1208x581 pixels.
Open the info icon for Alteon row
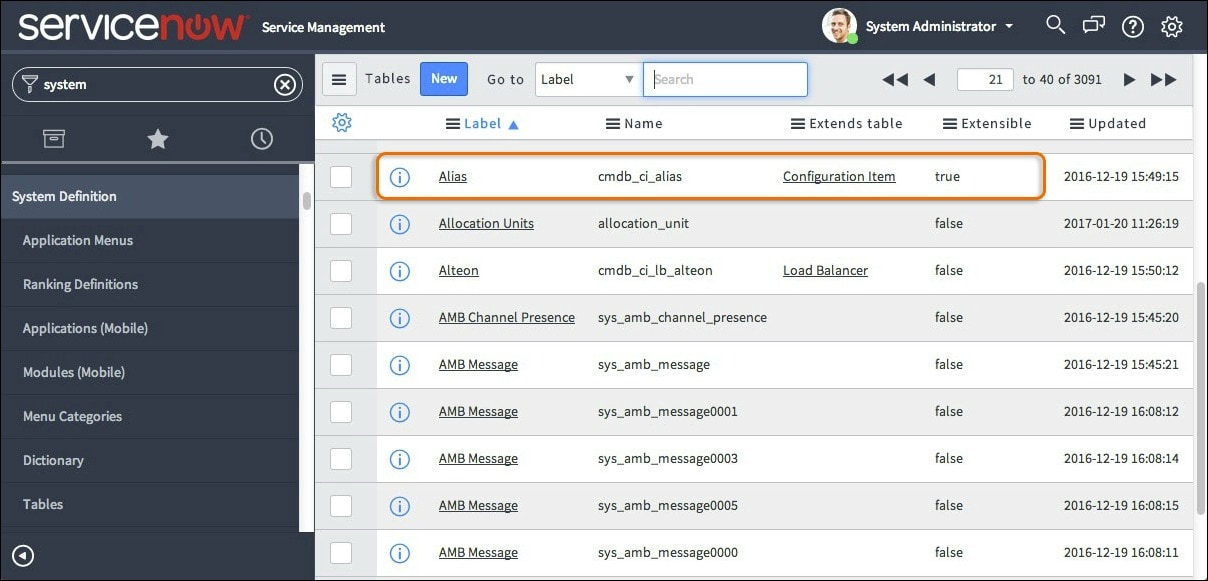coord(400,271)
